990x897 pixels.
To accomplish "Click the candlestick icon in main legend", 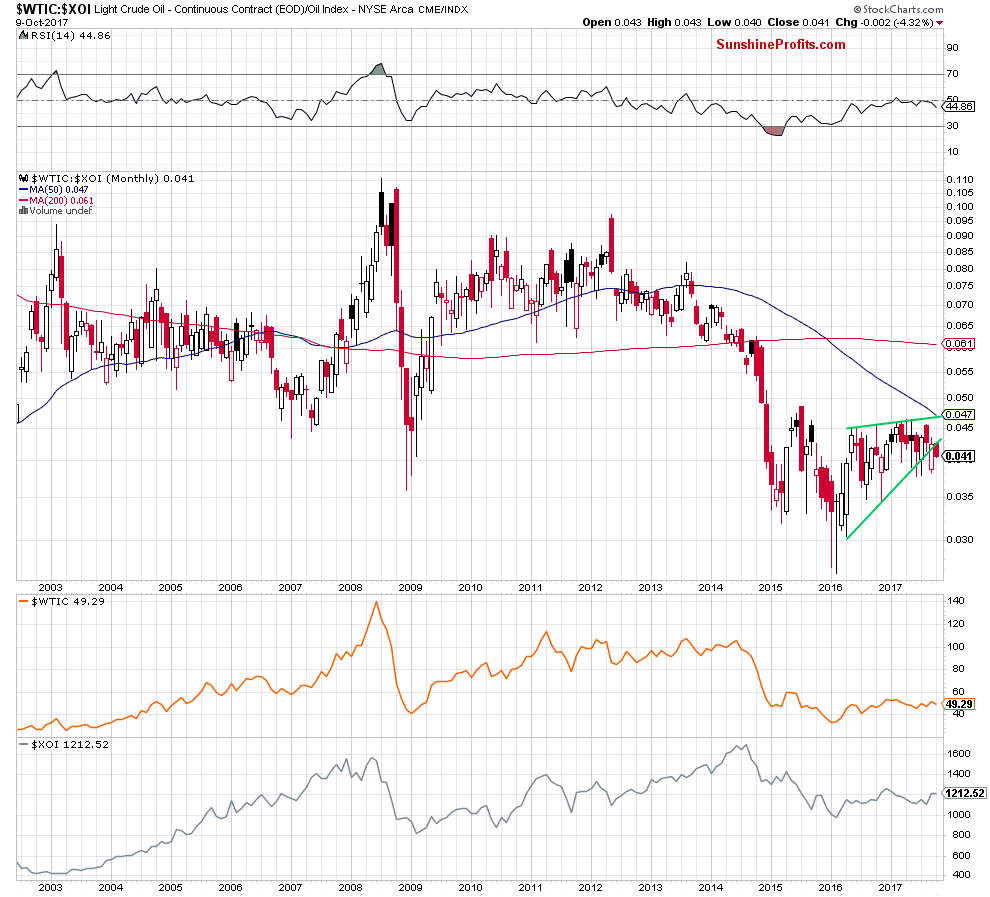I will click(x=24, y=179).
